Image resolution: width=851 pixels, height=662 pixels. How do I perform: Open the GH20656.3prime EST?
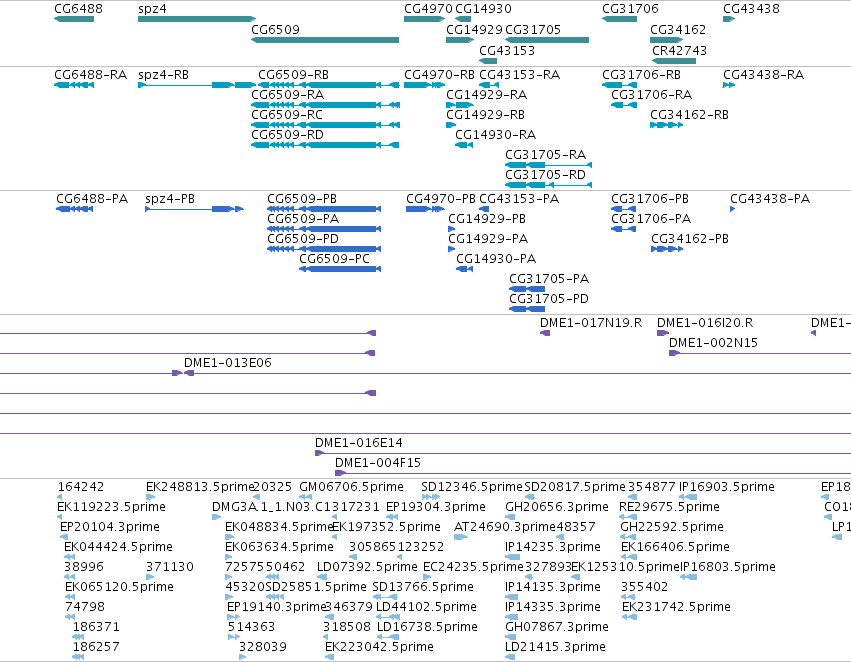point(511,517)
